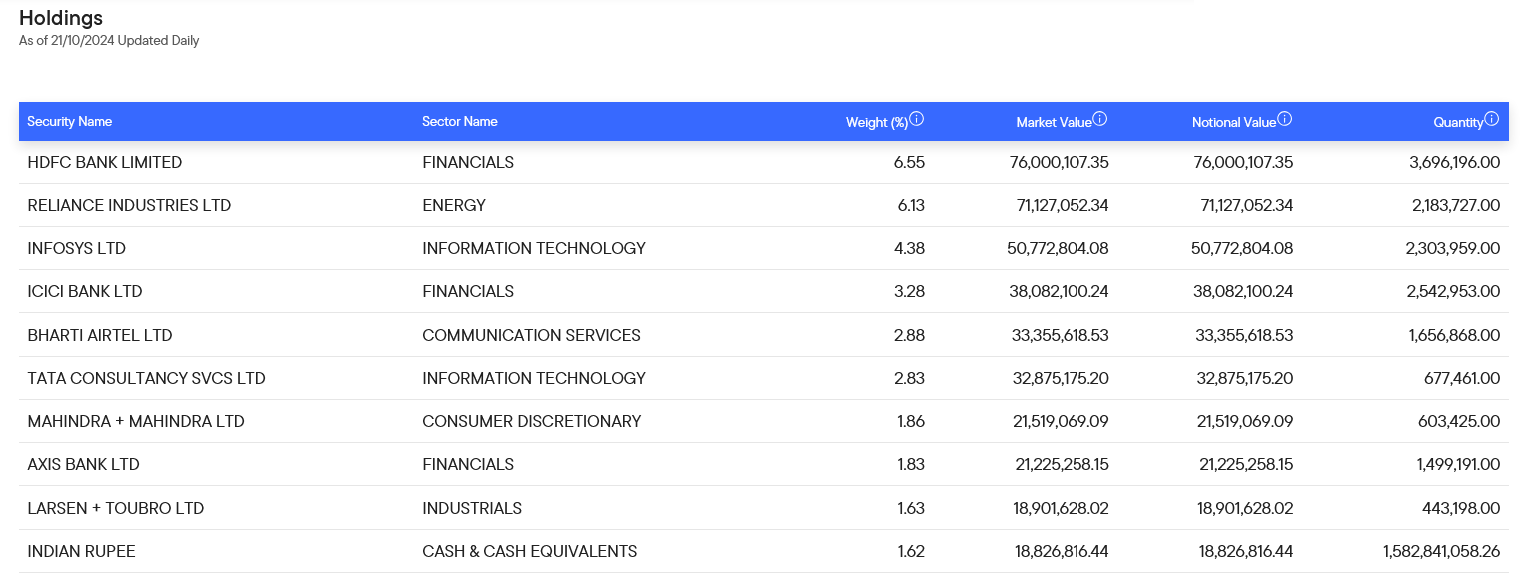Screen dimensions: 1531x584
Task: Click BHARTI AIRTEL LTD security name
Action: pyautogui.click(x=100, y=335)
